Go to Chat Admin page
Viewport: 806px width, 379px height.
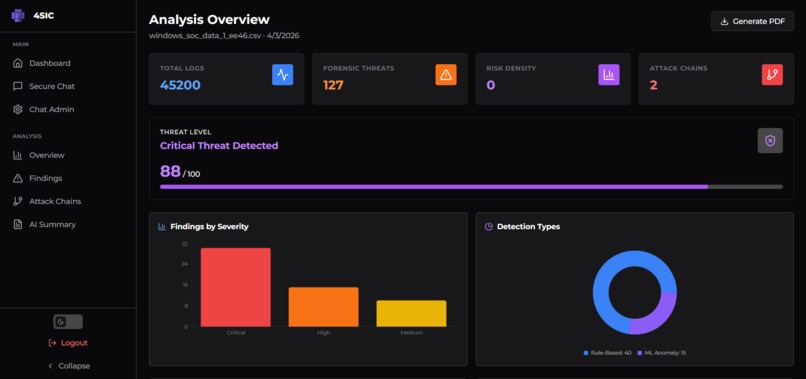point(68,110)
